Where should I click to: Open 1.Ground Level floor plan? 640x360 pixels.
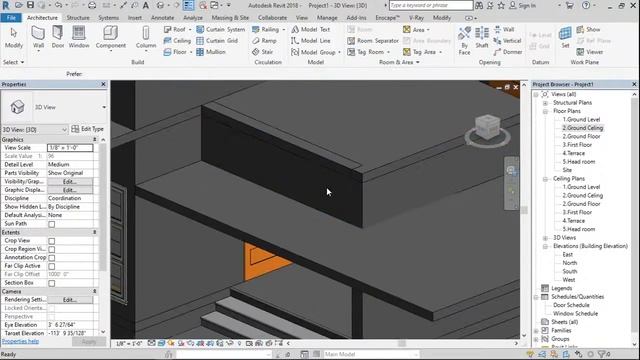pyautogui.click(x=581, y=120)
